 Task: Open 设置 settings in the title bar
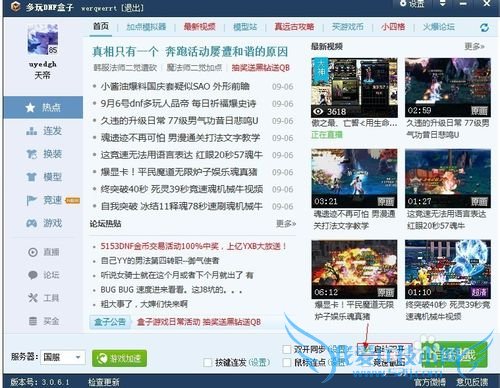pyautogui.click(x=412, y=4)
